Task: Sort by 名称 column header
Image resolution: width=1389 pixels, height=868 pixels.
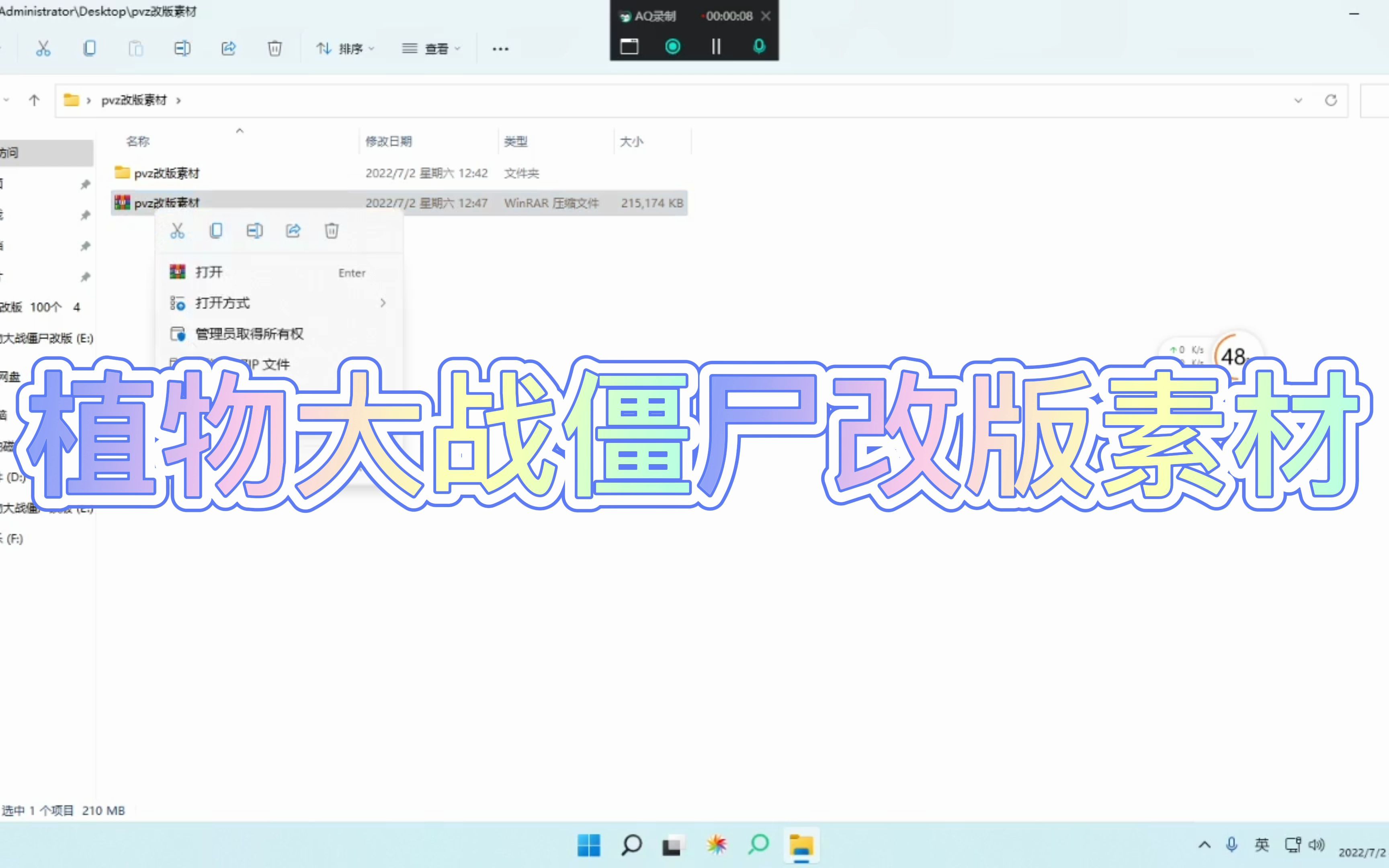Action: (x=138, y=141)
